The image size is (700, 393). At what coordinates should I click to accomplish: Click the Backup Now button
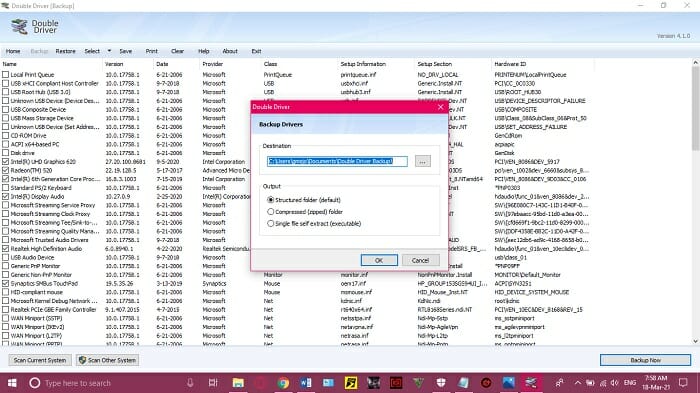pos(646,360)
